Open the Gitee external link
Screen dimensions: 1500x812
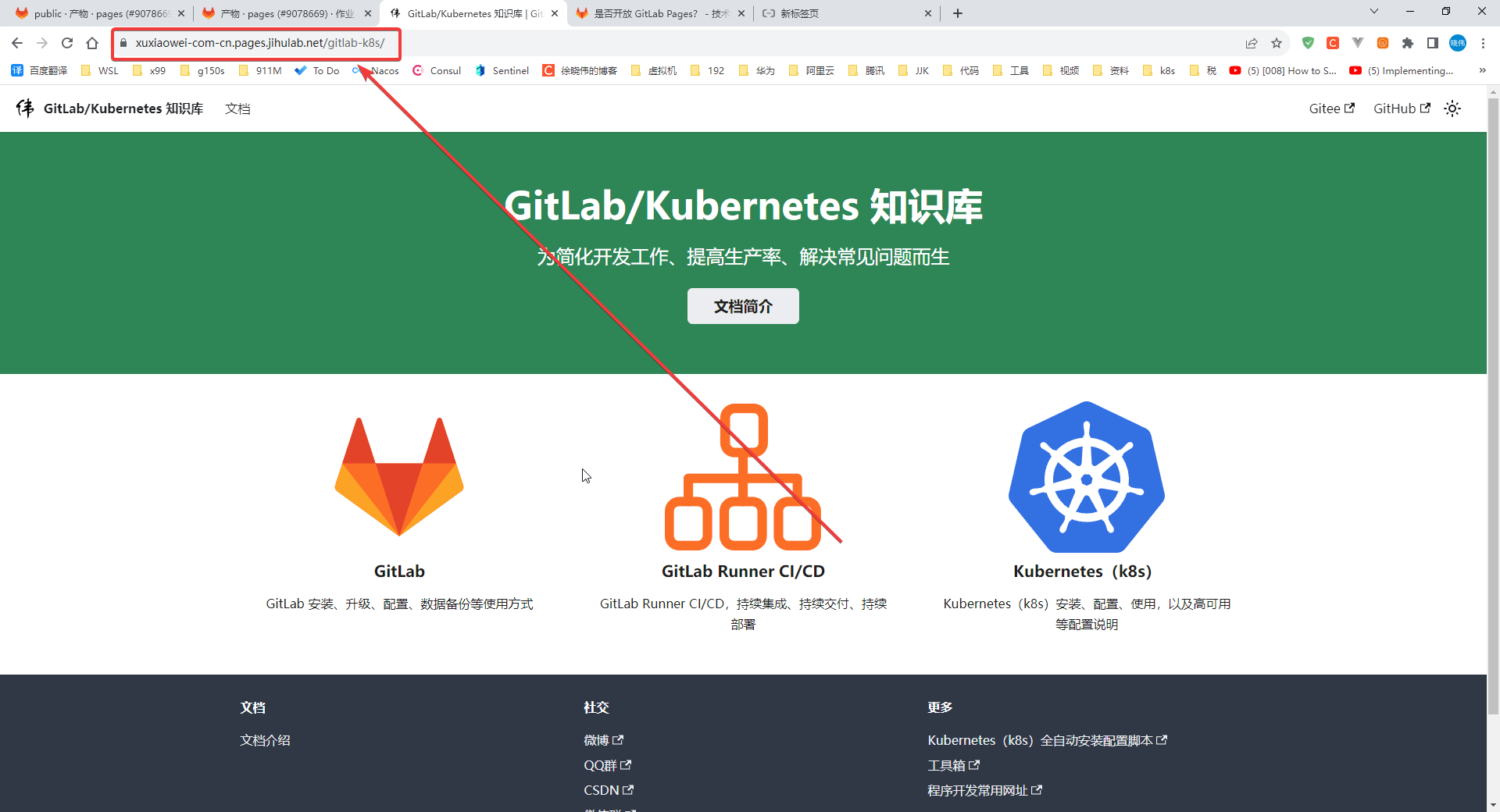pos(1331,109)
